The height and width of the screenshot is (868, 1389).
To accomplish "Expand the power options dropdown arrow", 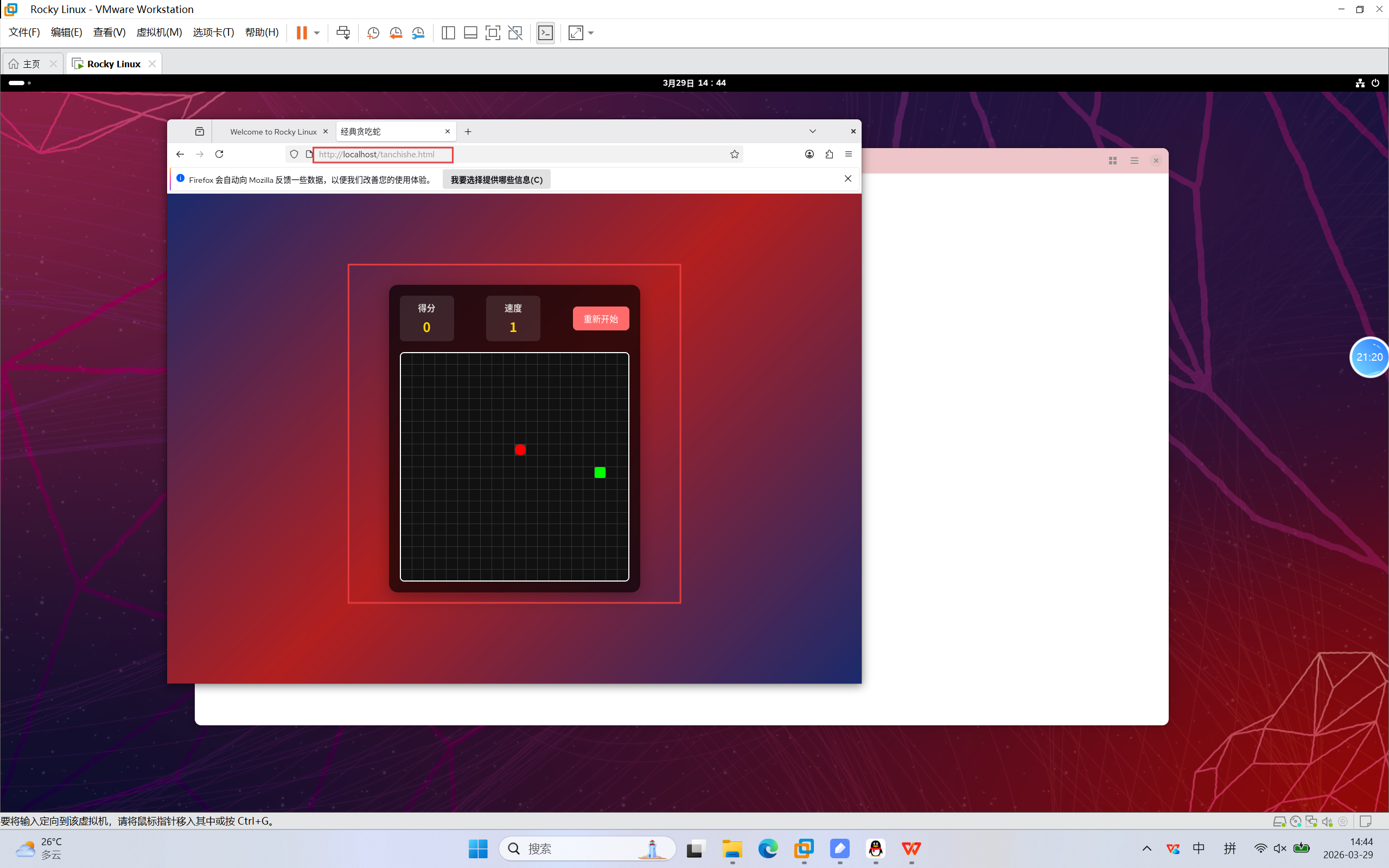I will coord(317,33).
